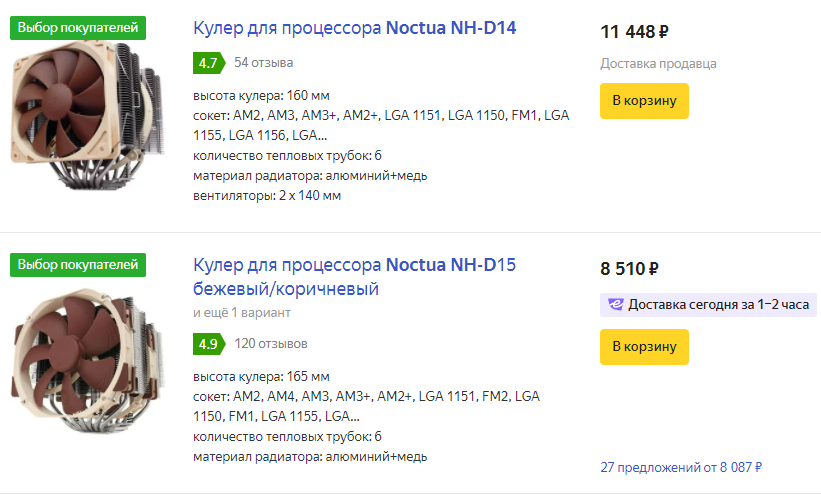
Task: Click the 8 510 ₽ price
Action: (x=629, y=269)
